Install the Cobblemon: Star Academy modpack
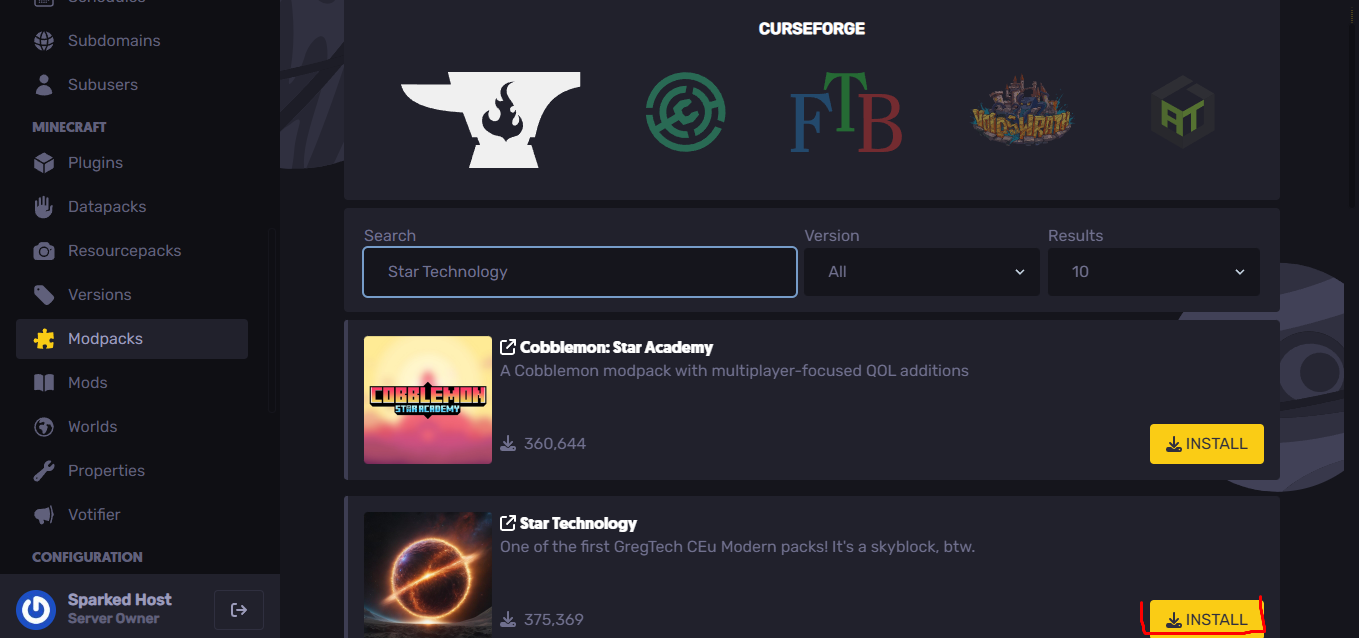Viewport: 1359px width, 638px height. tap(1207, 444)
